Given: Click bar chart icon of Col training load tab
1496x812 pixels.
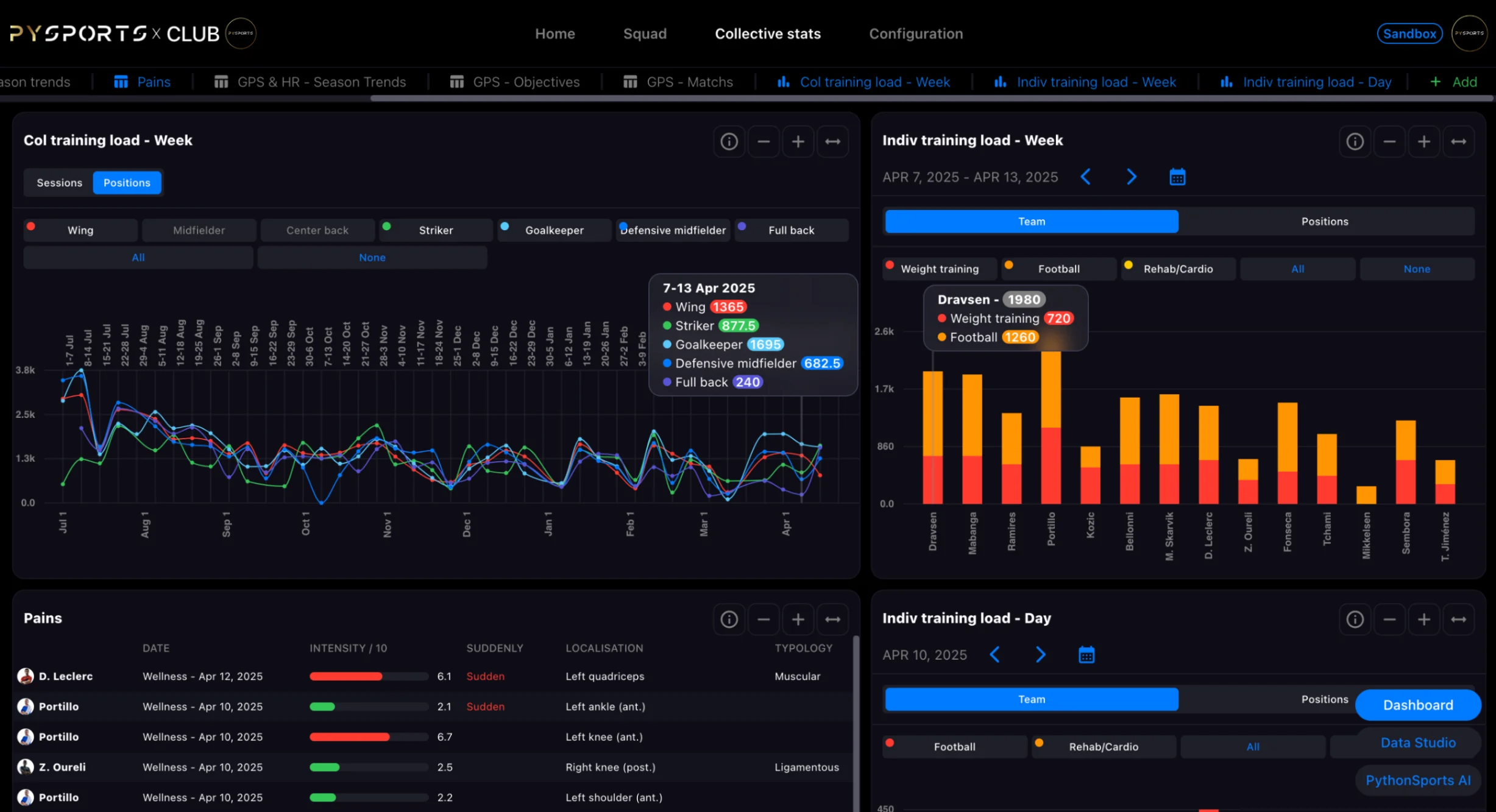Looking at the screenshot, I should pos(783,82).
